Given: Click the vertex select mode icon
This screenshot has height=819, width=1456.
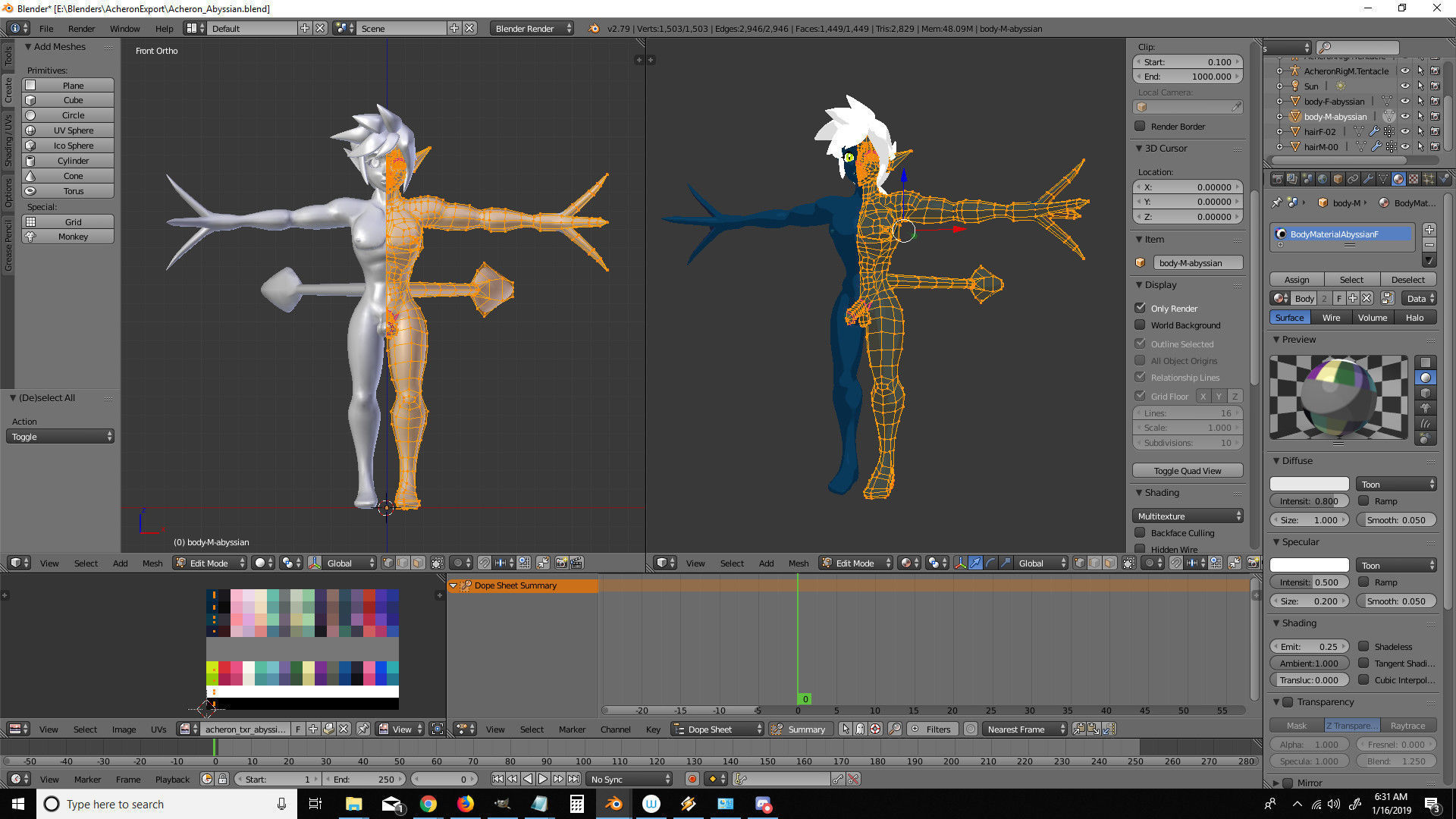Looking at the screenshot, I should click(388, 563).
